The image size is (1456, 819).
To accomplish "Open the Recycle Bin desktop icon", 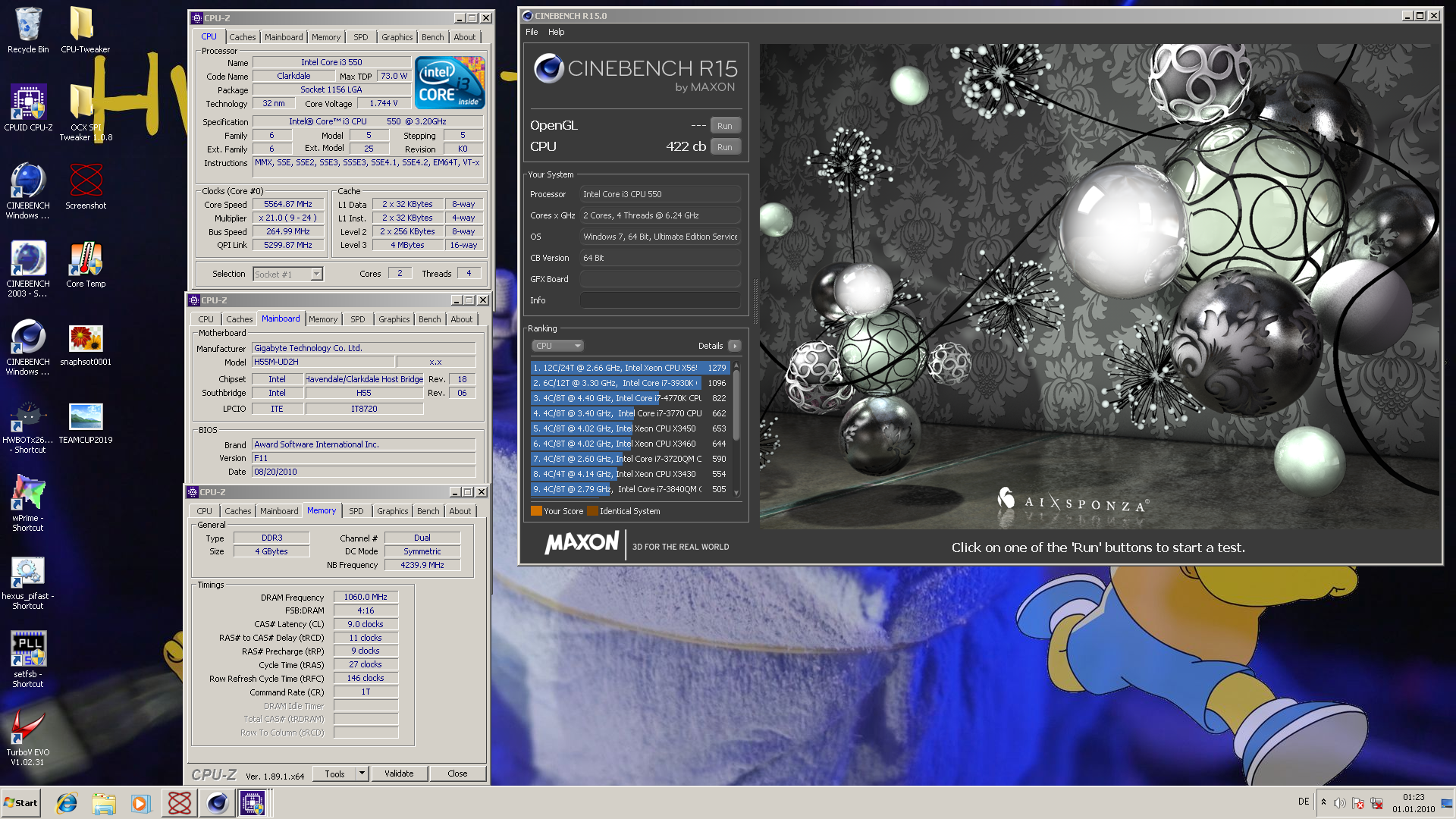I will [x=28, y=30].
